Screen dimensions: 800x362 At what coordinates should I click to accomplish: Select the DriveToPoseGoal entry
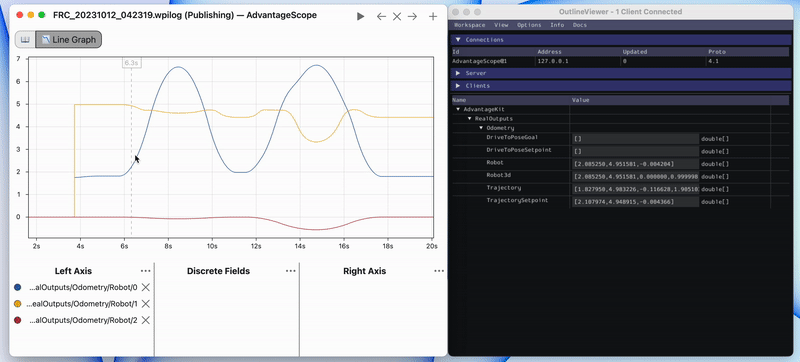tap(512, 137)
